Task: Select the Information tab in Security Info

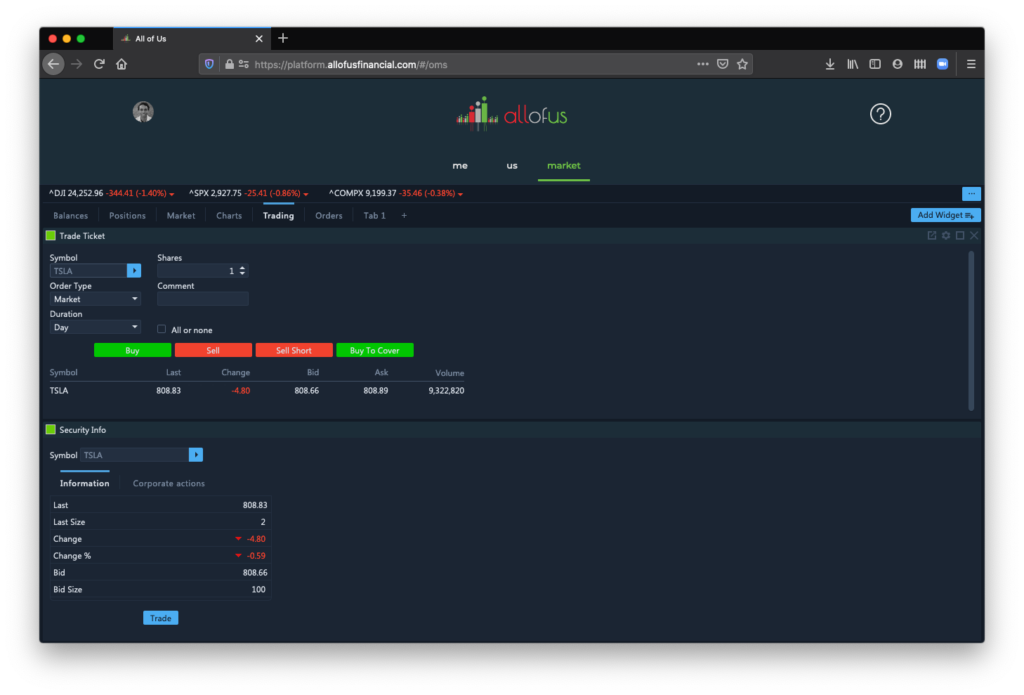Action: [84, 483]
